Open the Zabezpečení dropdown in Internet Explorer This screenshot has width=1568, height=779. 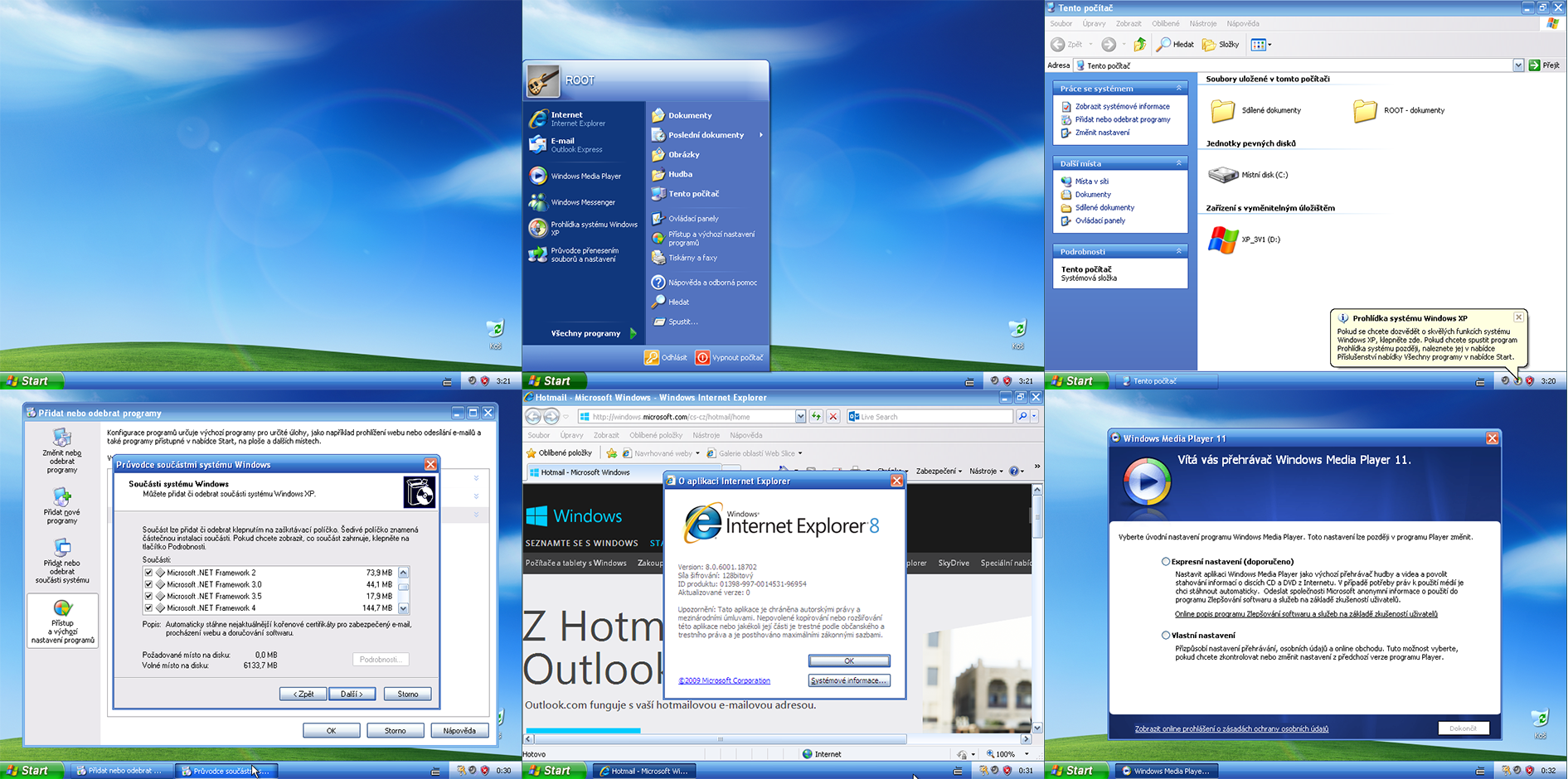[x=939, y=471]
